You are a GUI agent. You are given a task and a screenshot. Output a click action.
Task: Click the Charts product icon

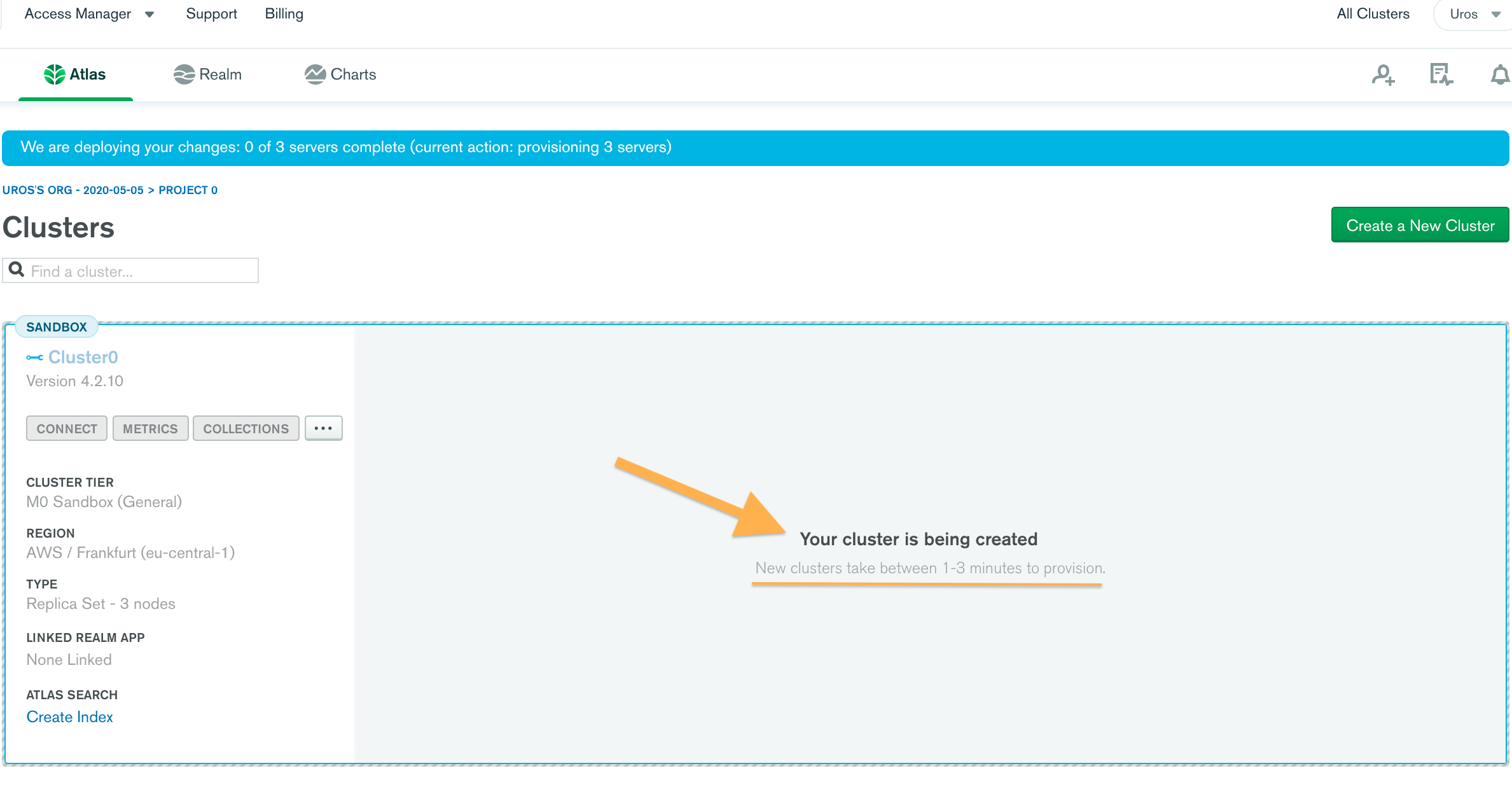click(315, 74)
